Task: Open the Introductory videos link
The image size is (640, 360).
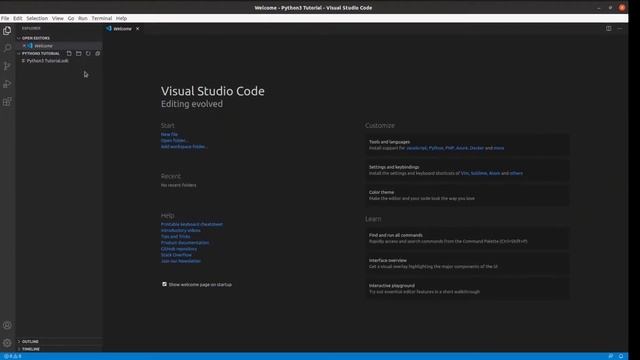Action: click(180, 230)
